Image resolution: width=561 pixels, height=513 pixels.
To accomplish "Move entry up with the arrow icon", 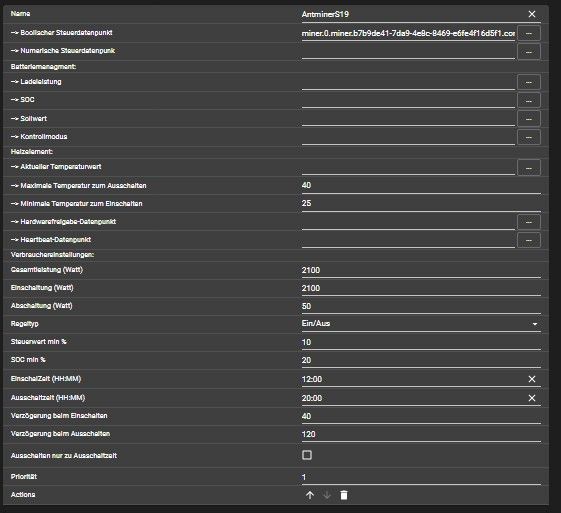I will [x=310, y=495].
